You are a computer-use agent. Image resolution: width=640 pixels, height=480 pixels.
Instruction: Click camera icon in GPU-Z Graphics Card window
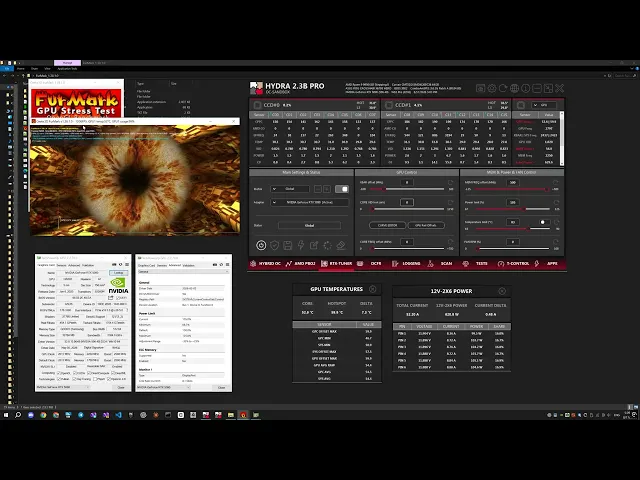point(114,265)
